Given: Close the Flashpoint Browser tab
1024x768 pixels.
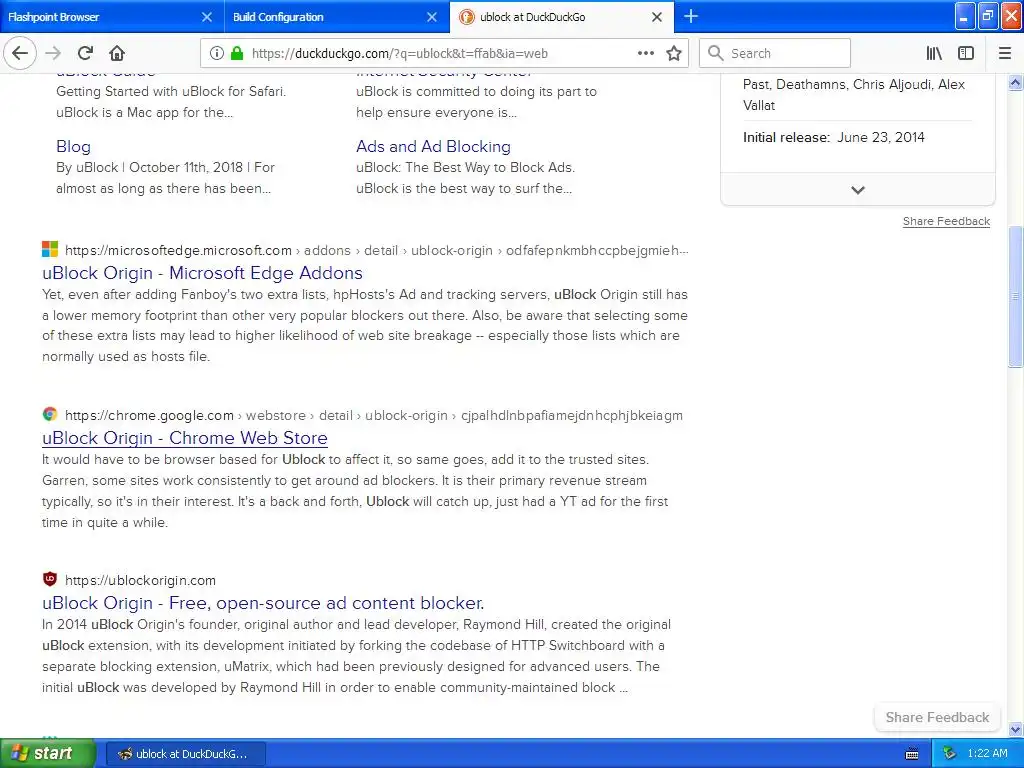Looking at the screenshot, I should (x=206, y=17).
